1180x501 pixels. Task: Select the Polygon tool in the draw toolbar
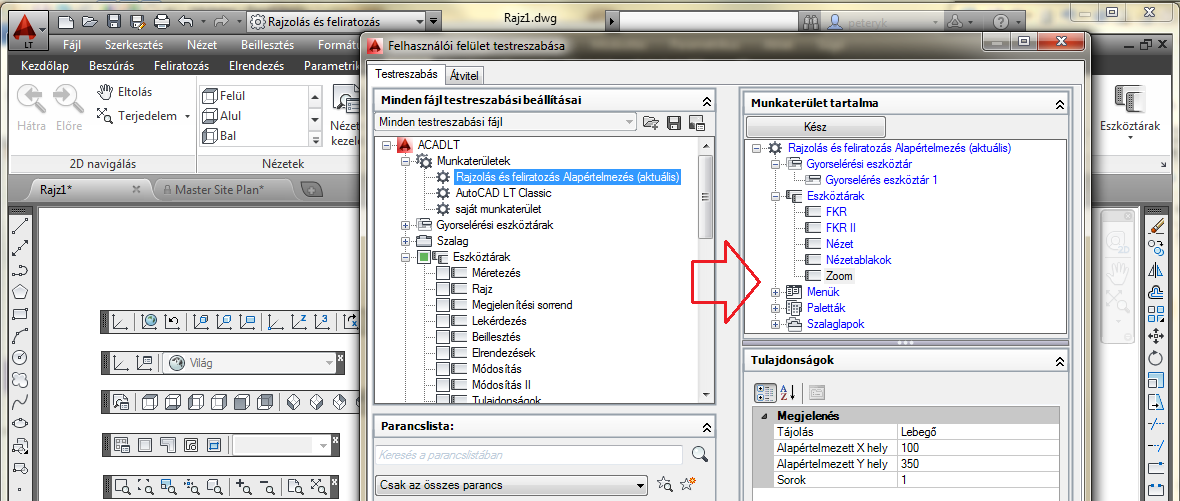(x=21, y=293)
